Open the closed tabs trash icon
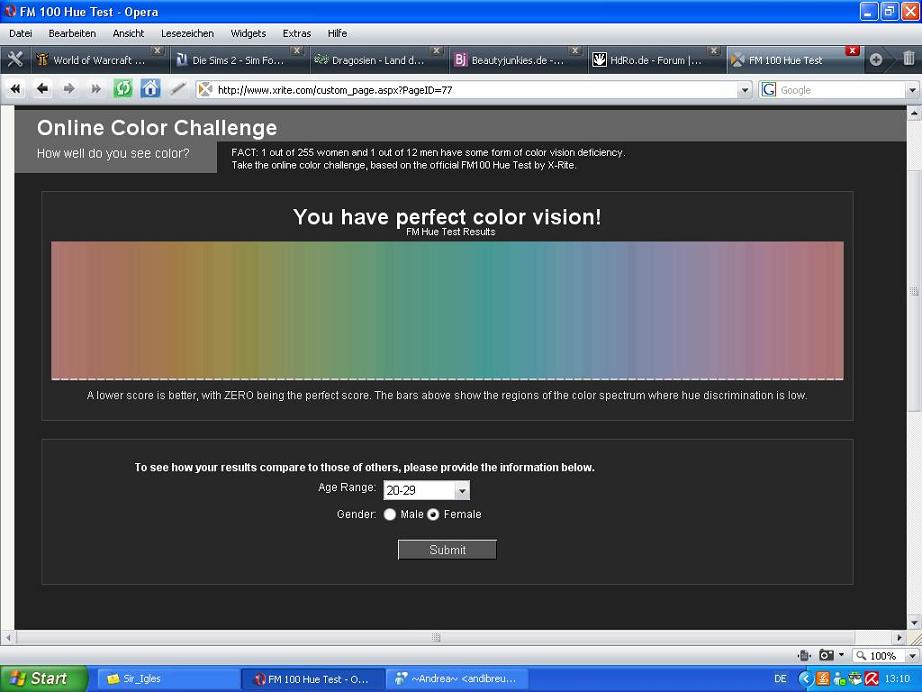Screen dimensions: 922x692 click(908, 59)
